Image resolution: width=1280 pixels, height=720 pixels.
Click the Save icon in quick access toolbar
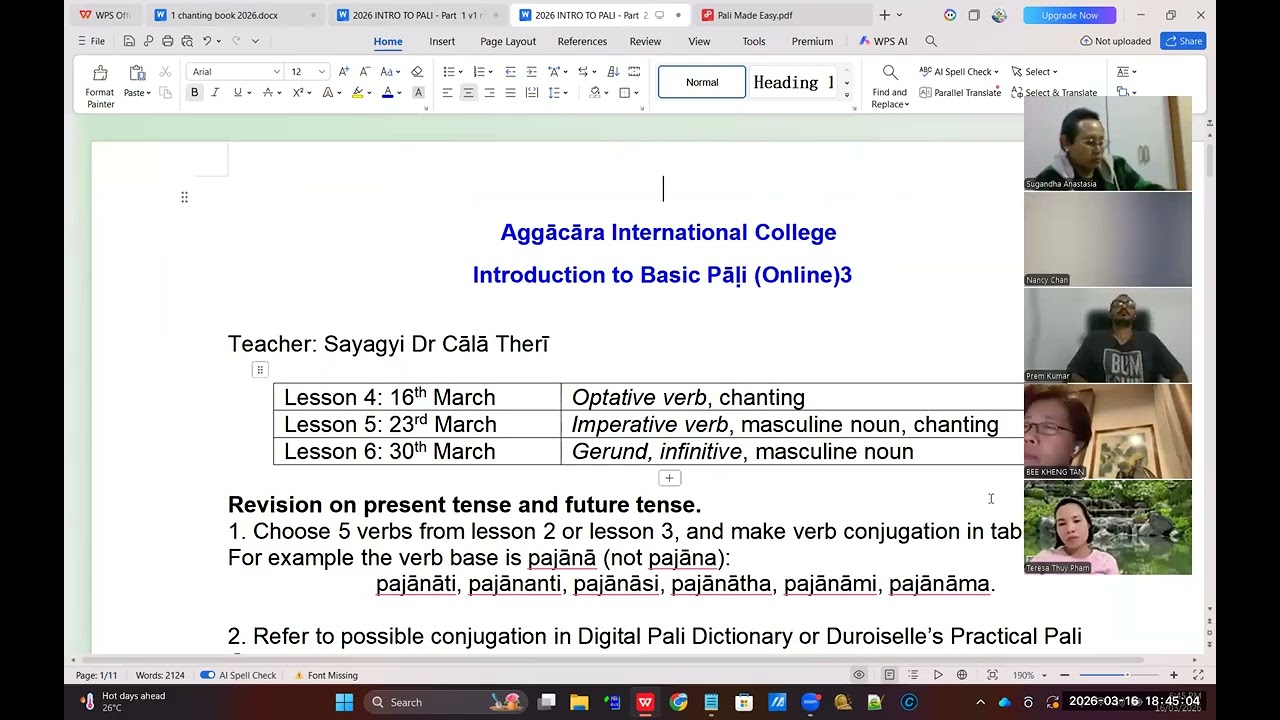(129, 41)
